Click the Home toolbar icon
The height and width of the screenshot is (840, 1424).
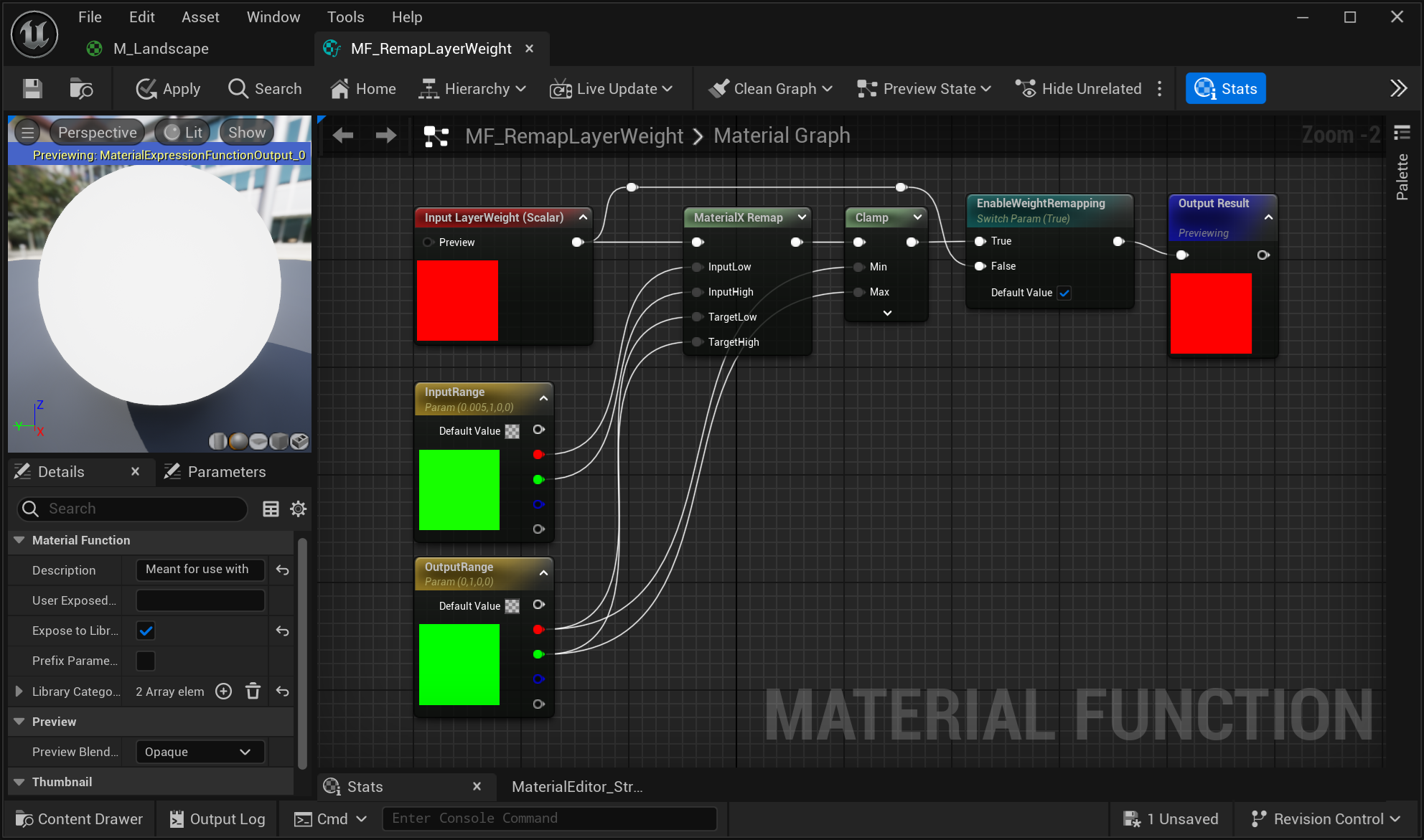[x=363, y=88]
